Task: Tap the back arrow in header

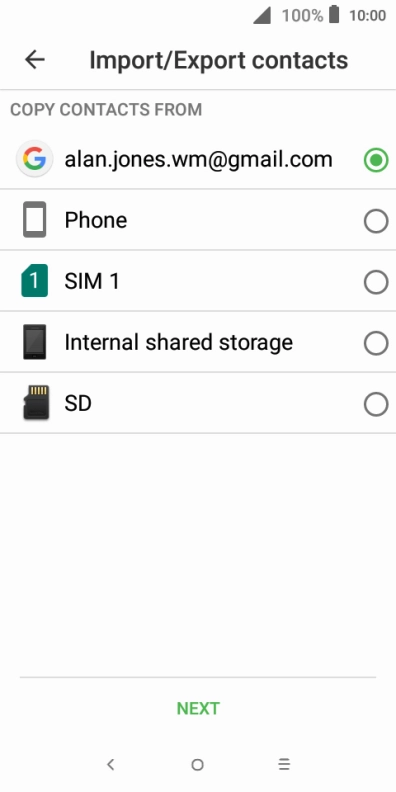Action: pyautogui.click(x=35, y=60)
